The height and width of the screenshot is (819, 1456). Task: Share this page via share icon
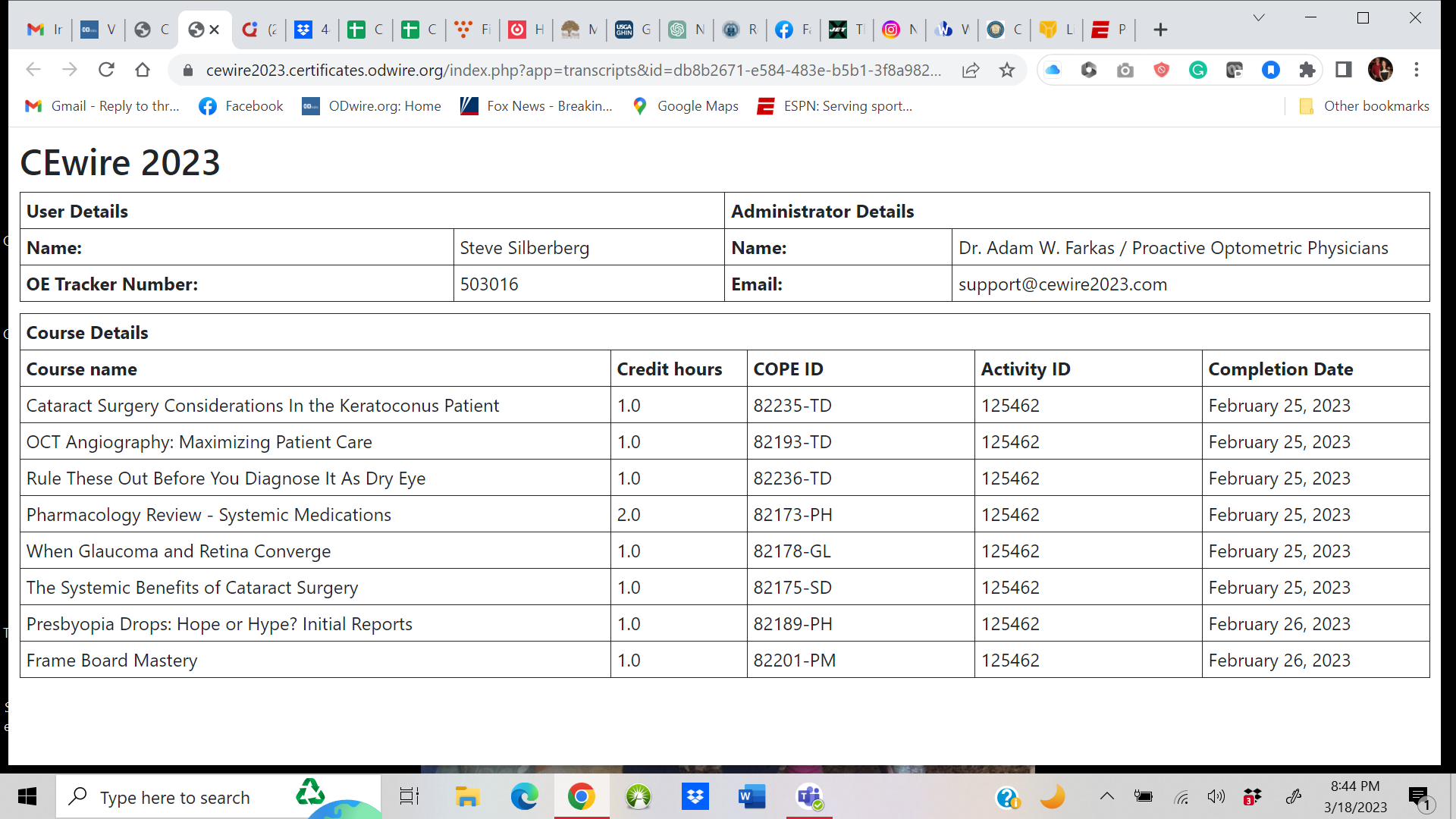[971, 70]
